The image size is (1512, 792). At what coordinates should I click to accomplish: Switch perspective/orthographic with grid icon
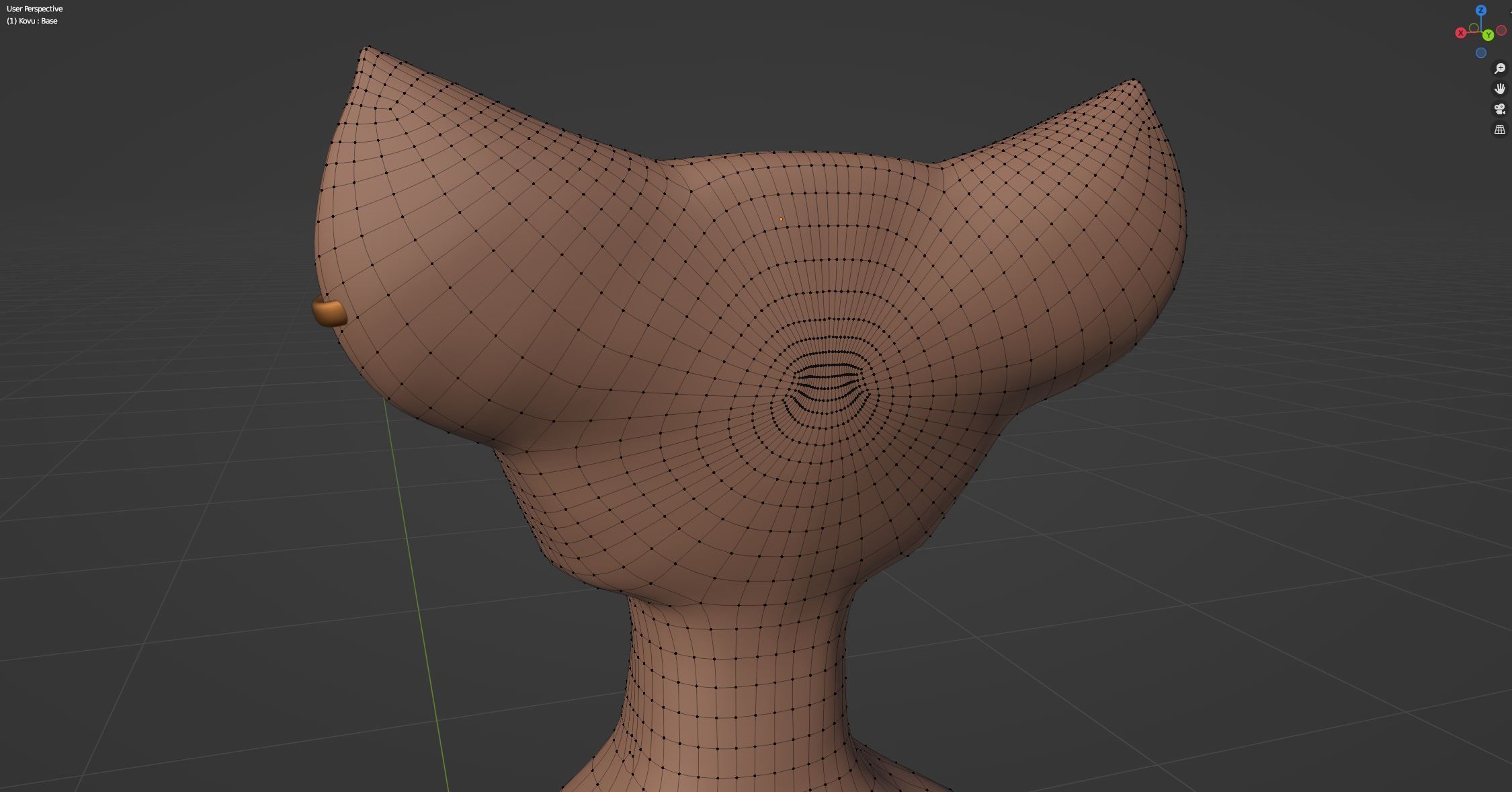pos(1499,129)
